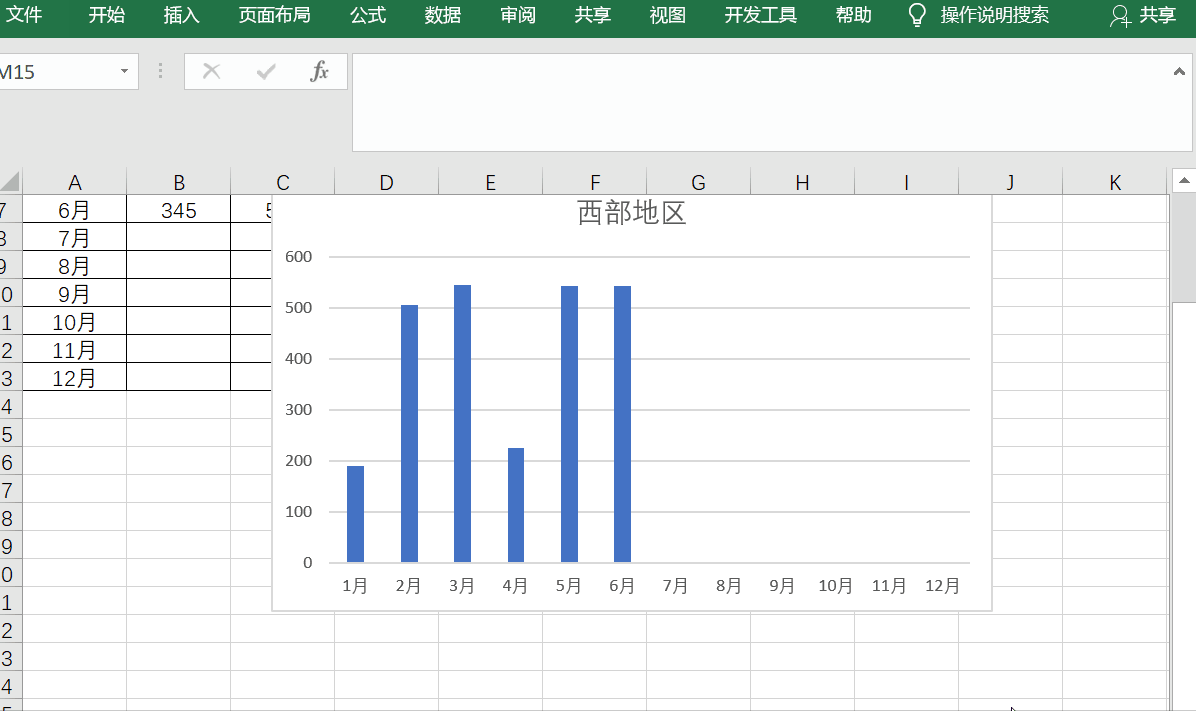1196x711 pixels.
Task: Switch to the 公式 ribbon tab
Action: click(368, 15)
